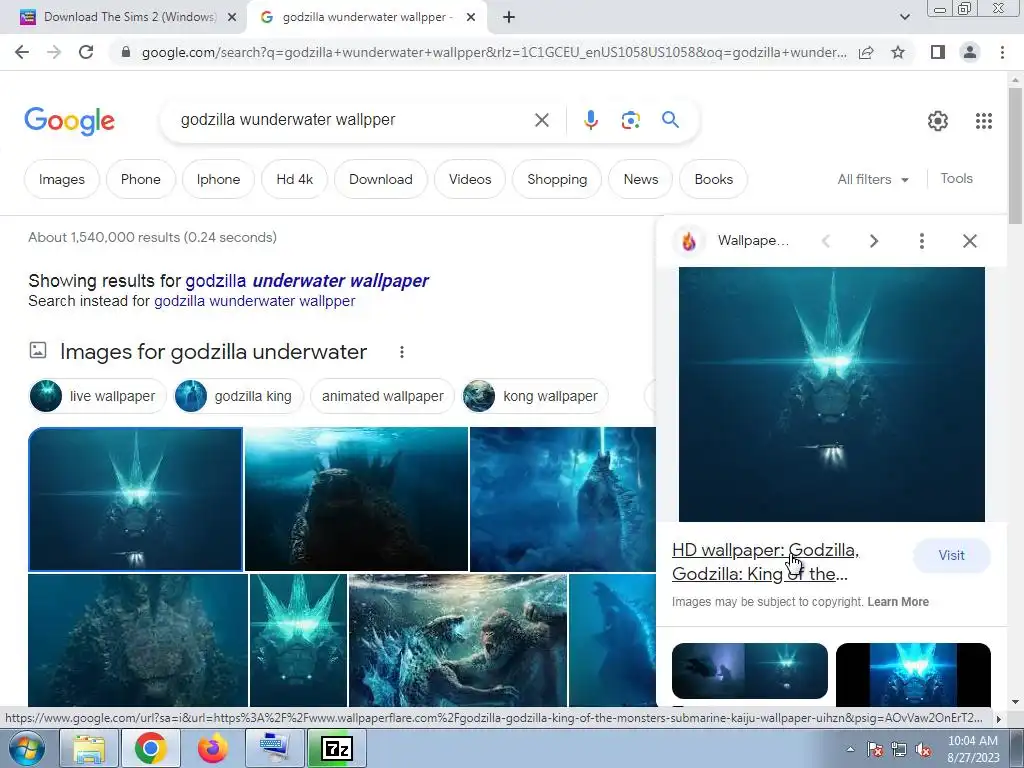
Task: Open 7-Zip from the taskbar
Action: [x=336, y=748]
